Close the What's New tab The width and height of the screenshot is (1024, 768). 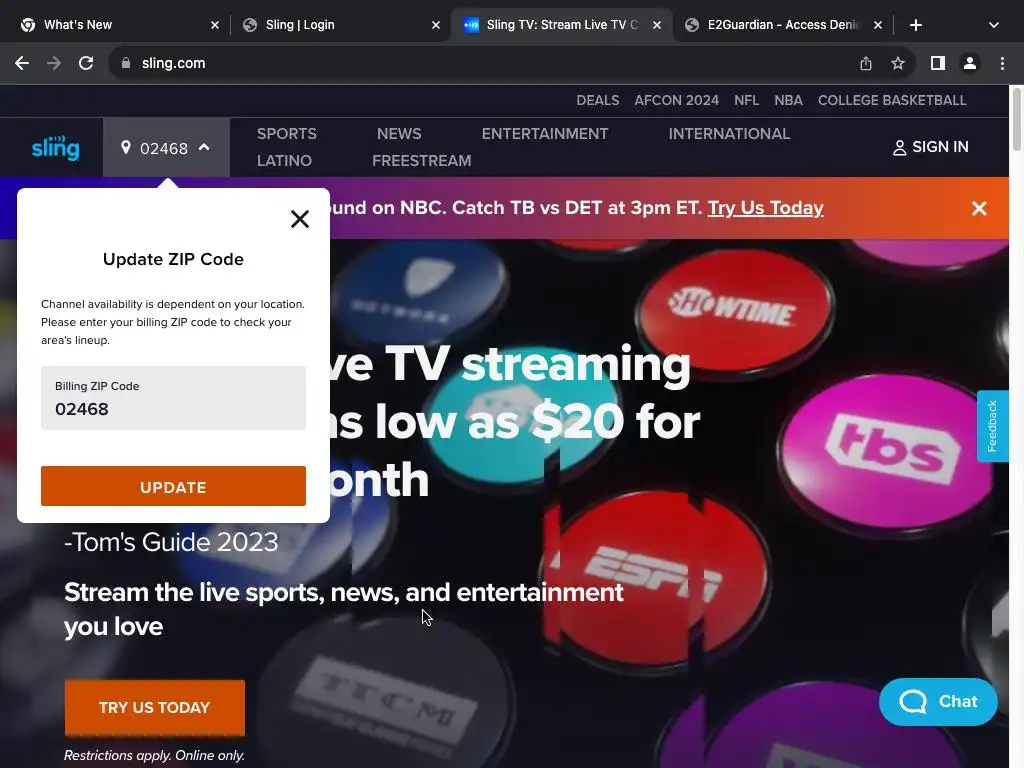click(215, 25)
